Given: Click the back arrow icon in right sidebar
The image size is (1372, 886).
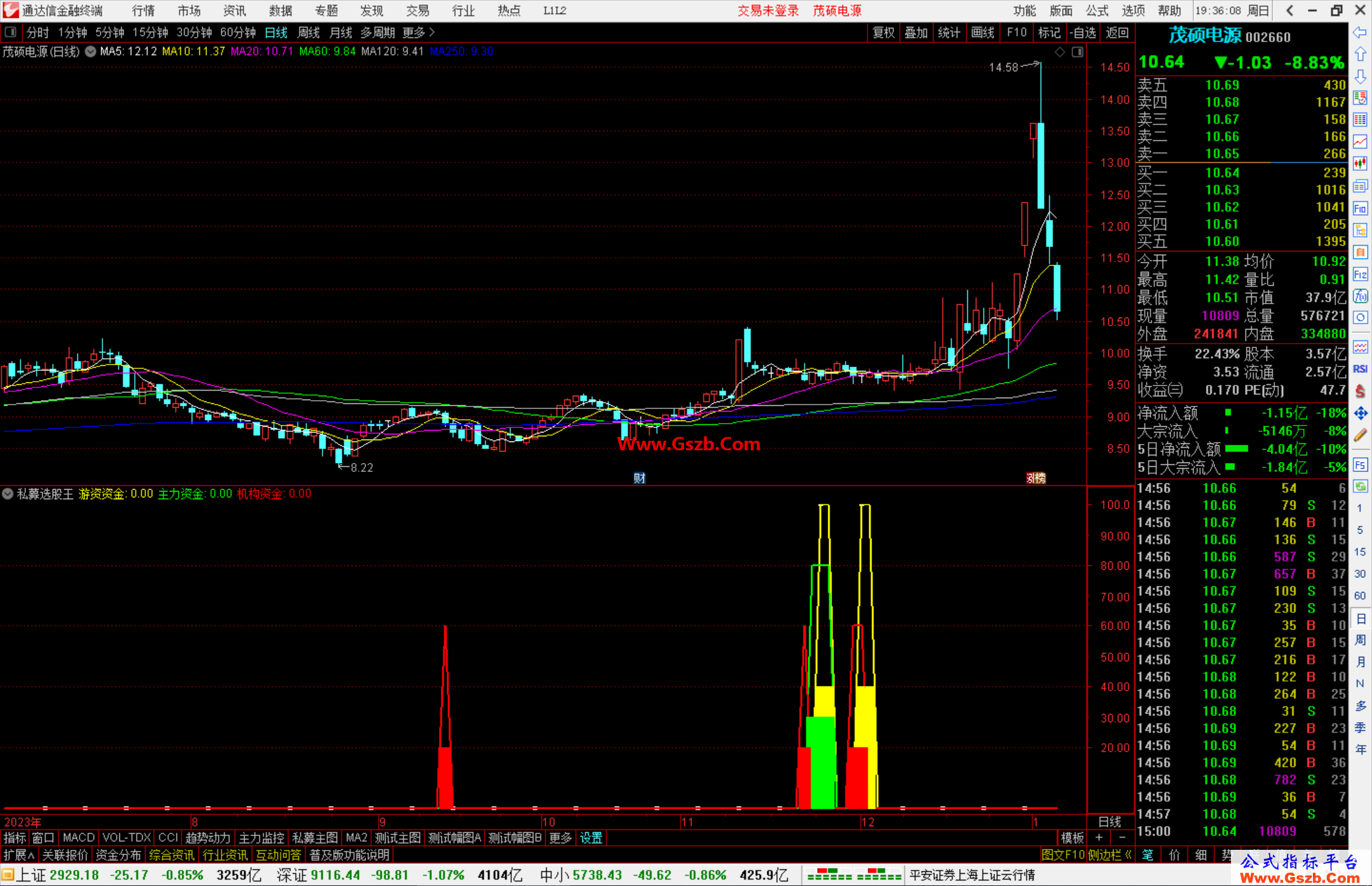Looking at the screenshot, I should pos(1360,32).
